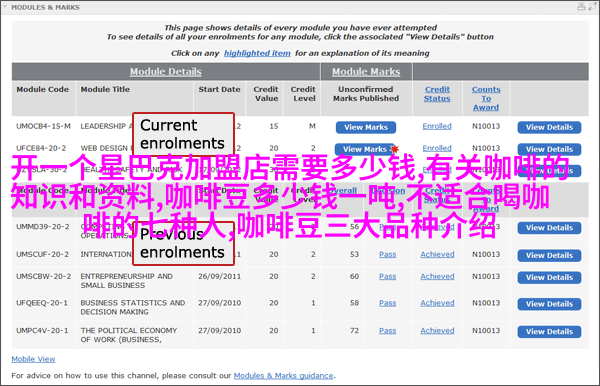This screenshot has height=386, width=600.
Task: View Details for UMSCUF-20-2
Action: 549,256
